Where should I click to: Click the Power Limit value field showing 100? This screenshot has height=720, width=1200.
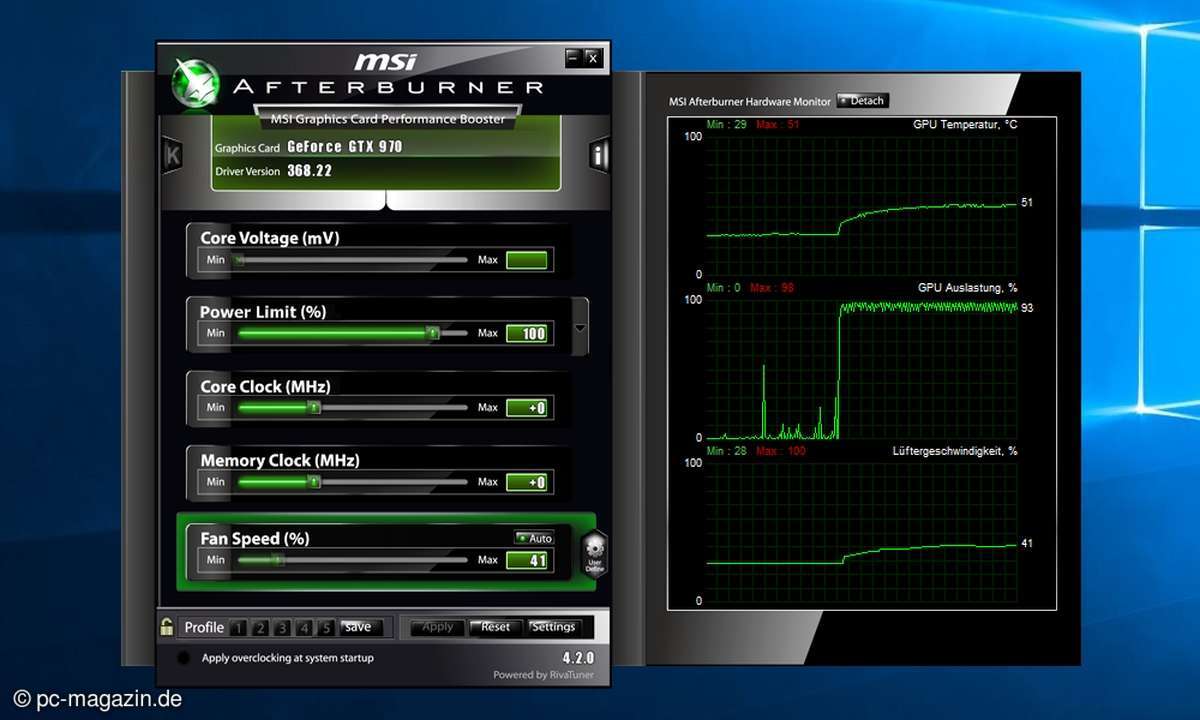click(527, 334)
